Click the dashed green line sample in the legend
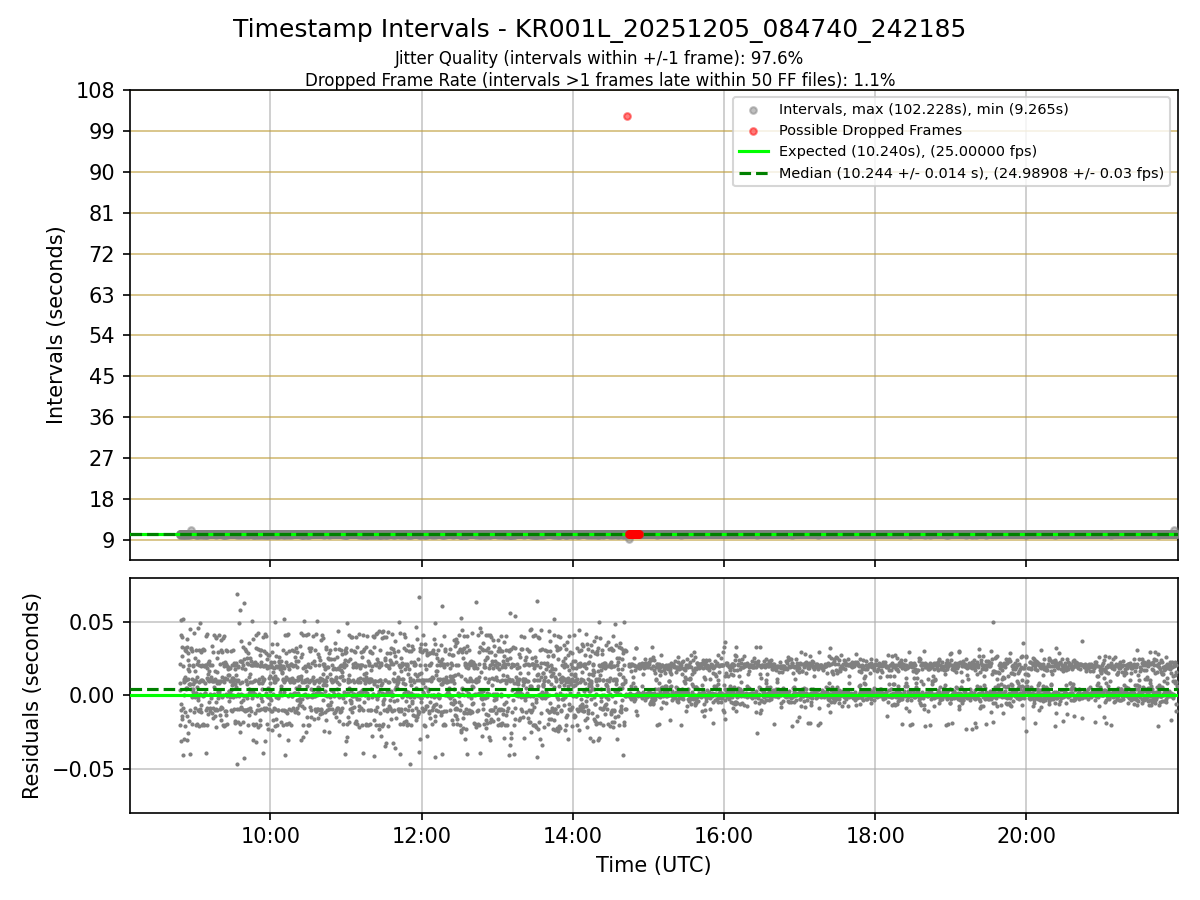The image size is (1200, 900). pyautogui.click(x=753, y=174)
